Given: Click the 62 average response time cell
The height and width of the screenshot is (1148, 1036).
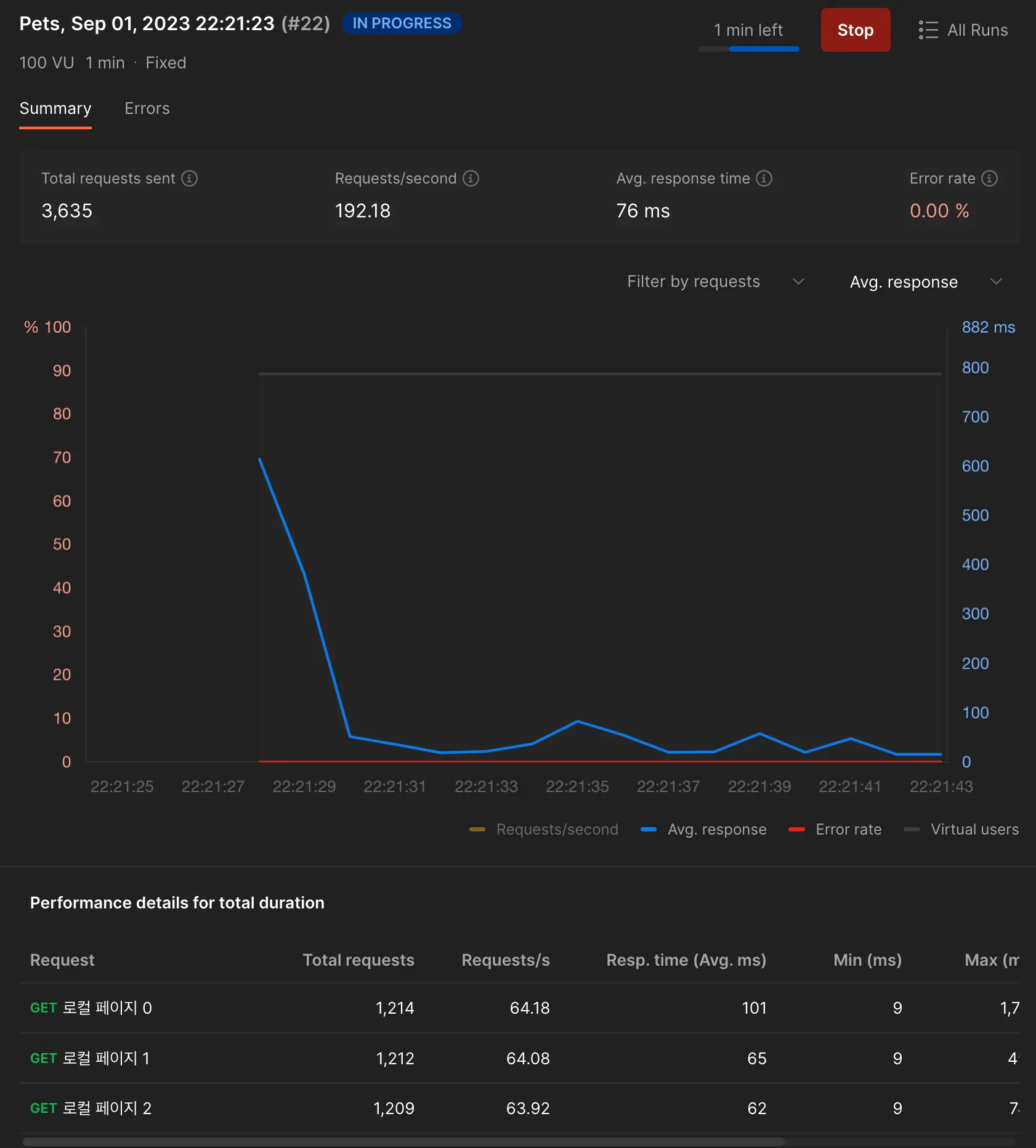Looking at the screenshot, I should pos(757,1109).
